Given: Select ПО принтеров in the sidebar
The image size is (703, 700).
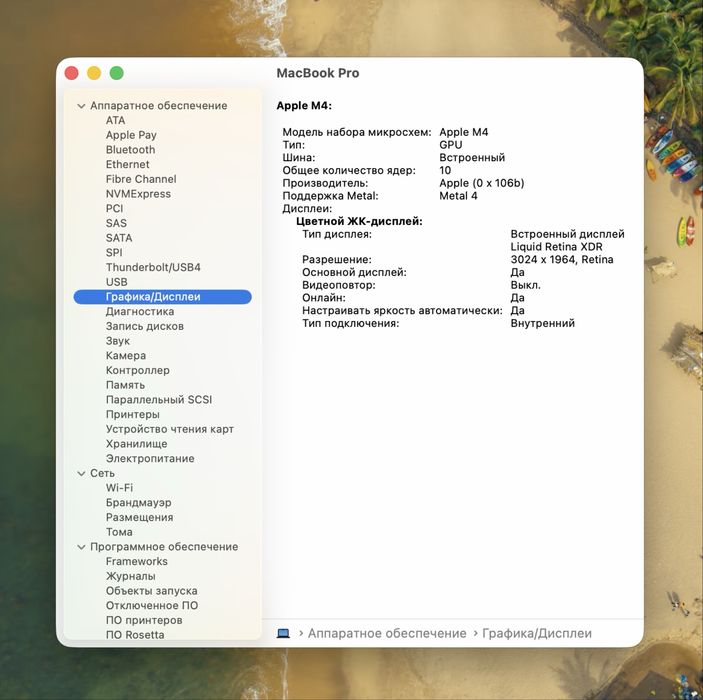Looking at the screenshot, I should (x=144, y=621).
